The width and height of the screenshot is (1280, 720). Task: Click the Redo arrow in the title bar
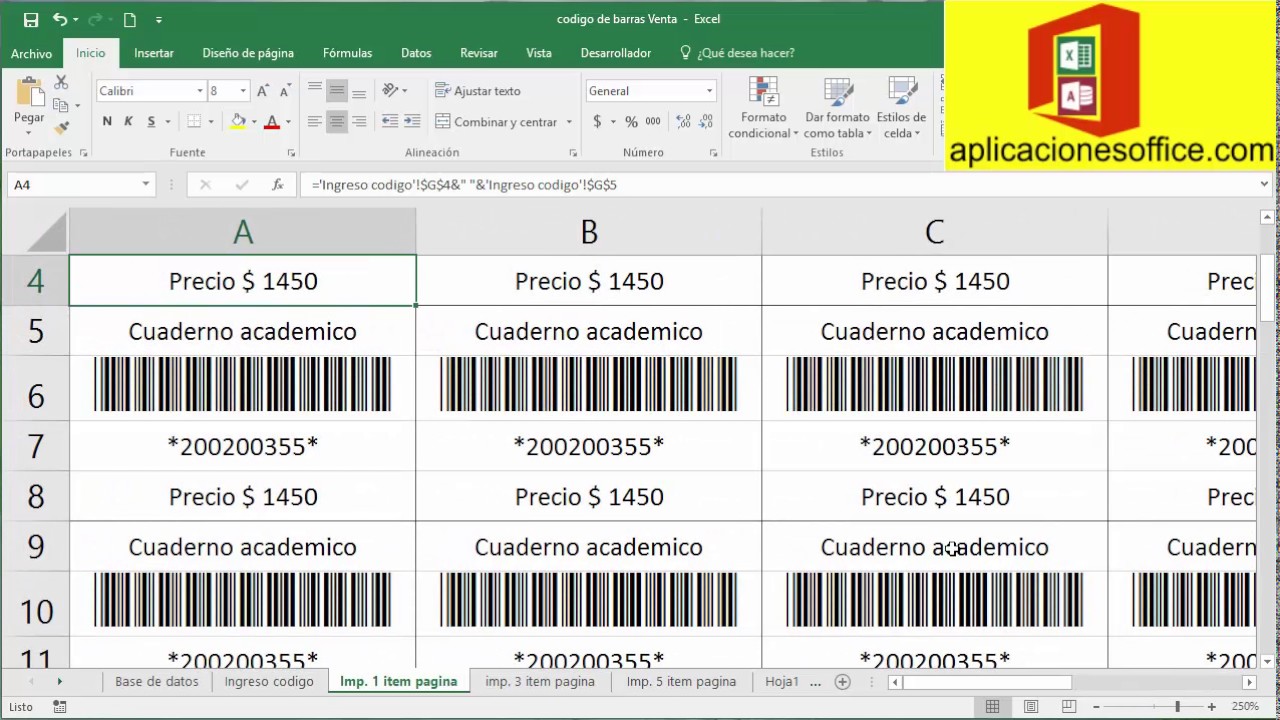pyautogui.click(x=95, y=19)
